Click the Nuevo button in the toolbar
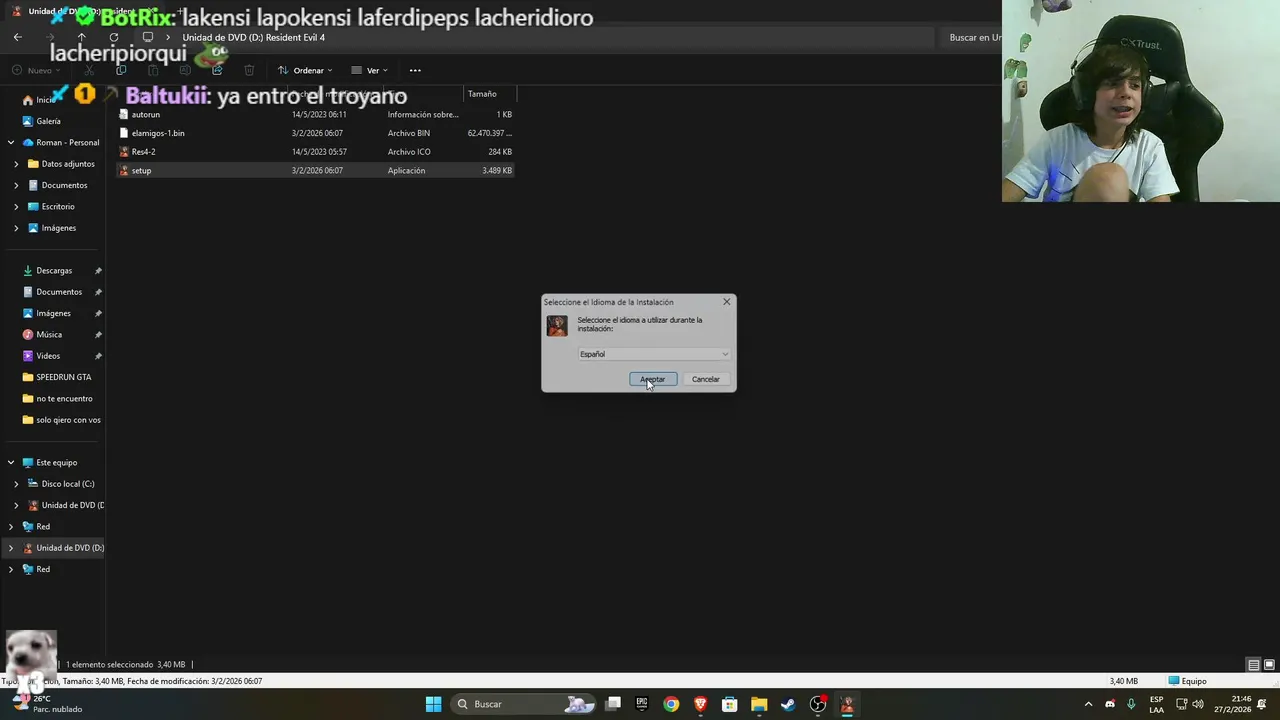This screenshot has width=1280, height=720. (35, 70)
